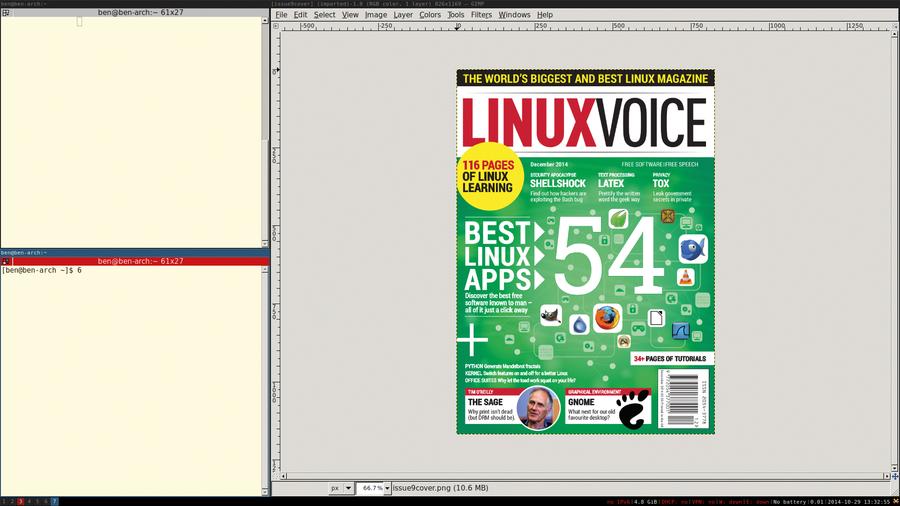The image size is (900, 506).
Task: Open the View menu
Action: point(350,15)
